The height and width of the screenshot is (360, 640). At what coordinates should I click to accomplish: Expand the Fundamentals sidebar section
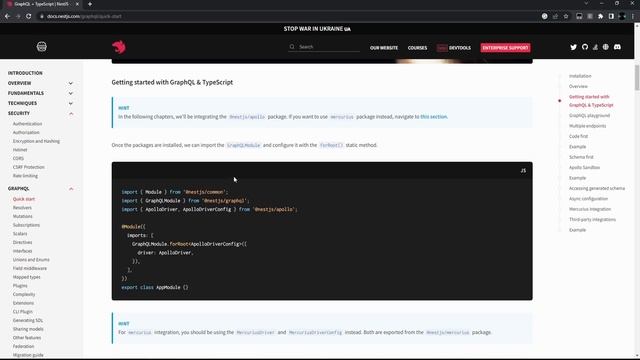tap(71, 93)
